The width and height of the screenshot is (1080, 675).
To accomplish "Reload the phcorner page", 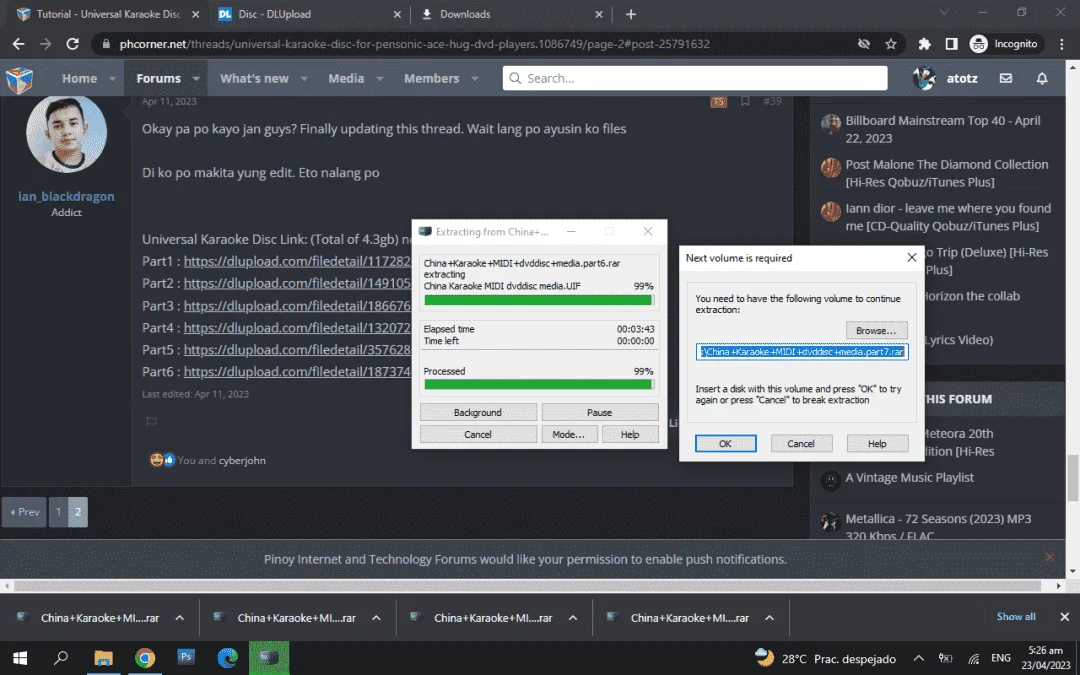I will (72, 43).
